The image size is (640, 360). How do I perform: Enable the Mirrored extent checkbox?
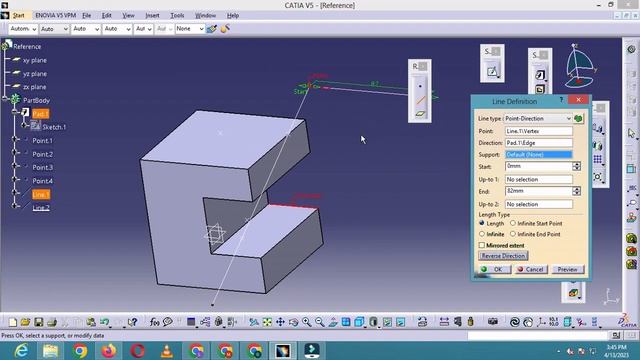tap(482, 245)
